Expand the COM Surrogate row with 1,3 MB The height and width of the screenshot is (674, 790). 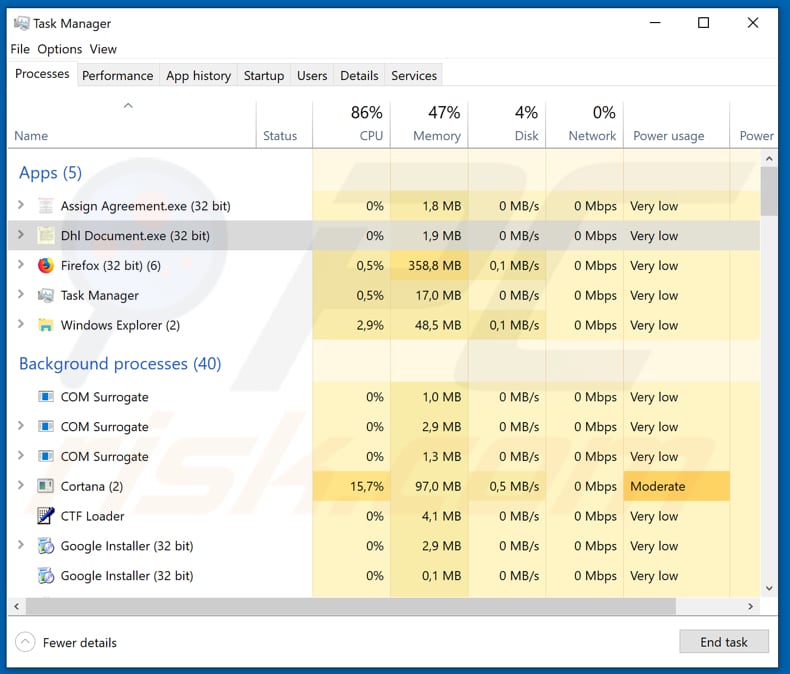(x=21, y=455)
